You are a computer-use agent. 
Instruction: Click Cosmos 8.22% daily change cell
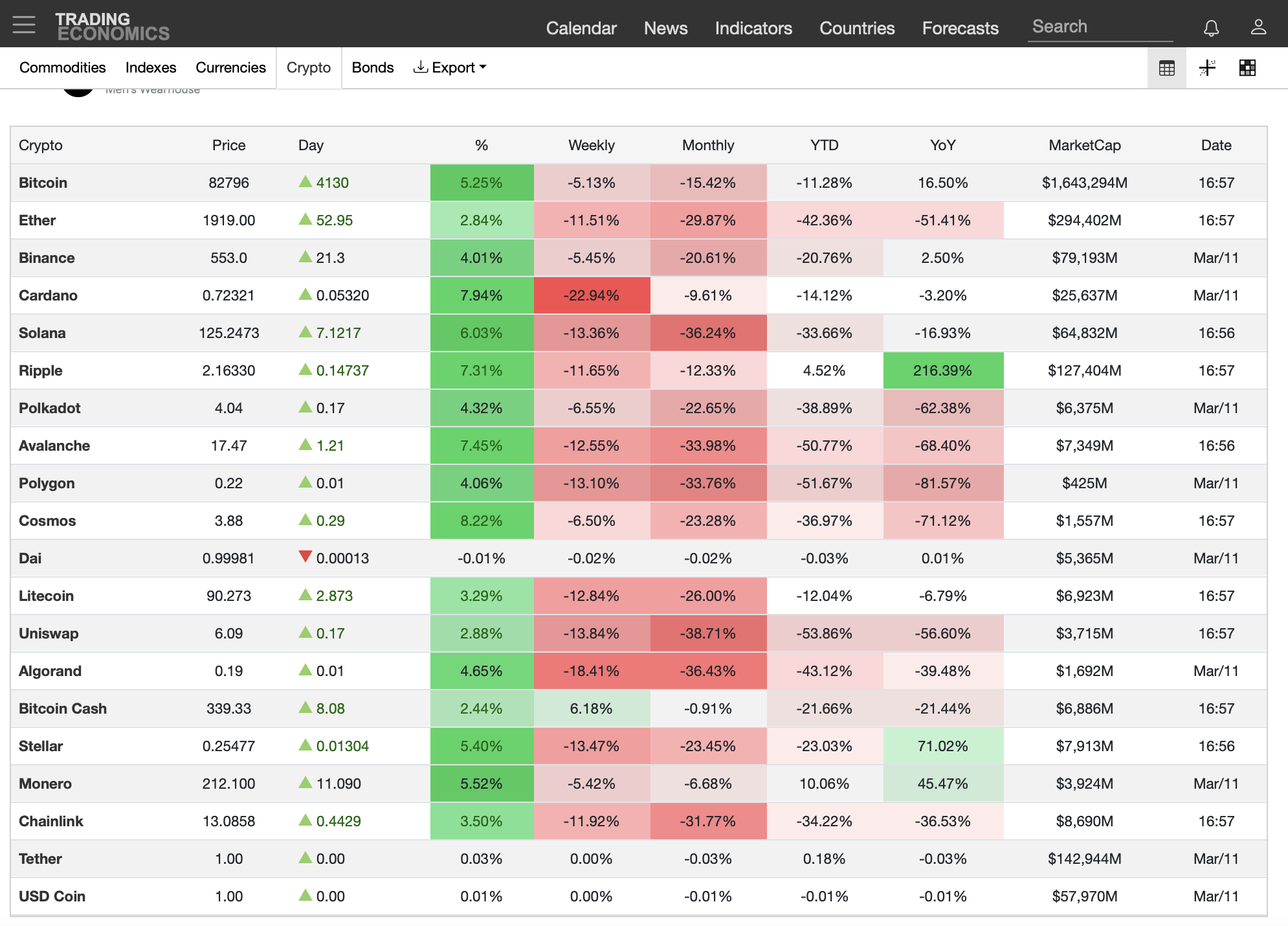click(482, 521)
